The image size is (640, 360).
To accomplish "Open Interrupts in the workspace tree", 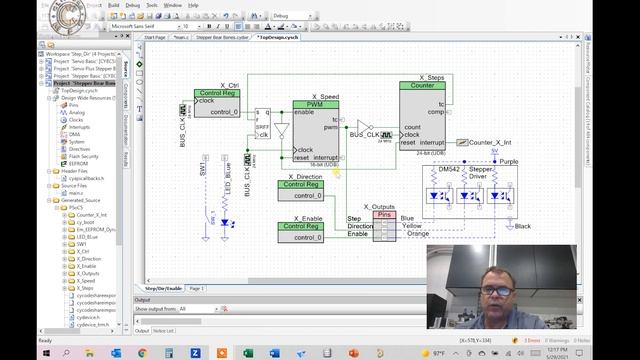I will 79,127.
